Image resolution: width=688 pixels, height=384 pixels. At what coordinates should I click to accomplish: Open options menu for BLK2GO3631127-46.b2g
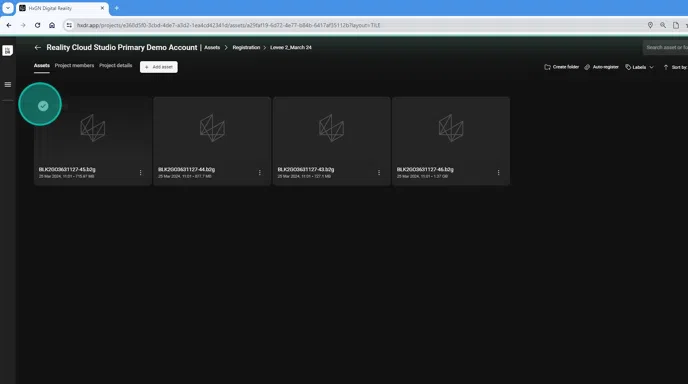coord(498,172)
